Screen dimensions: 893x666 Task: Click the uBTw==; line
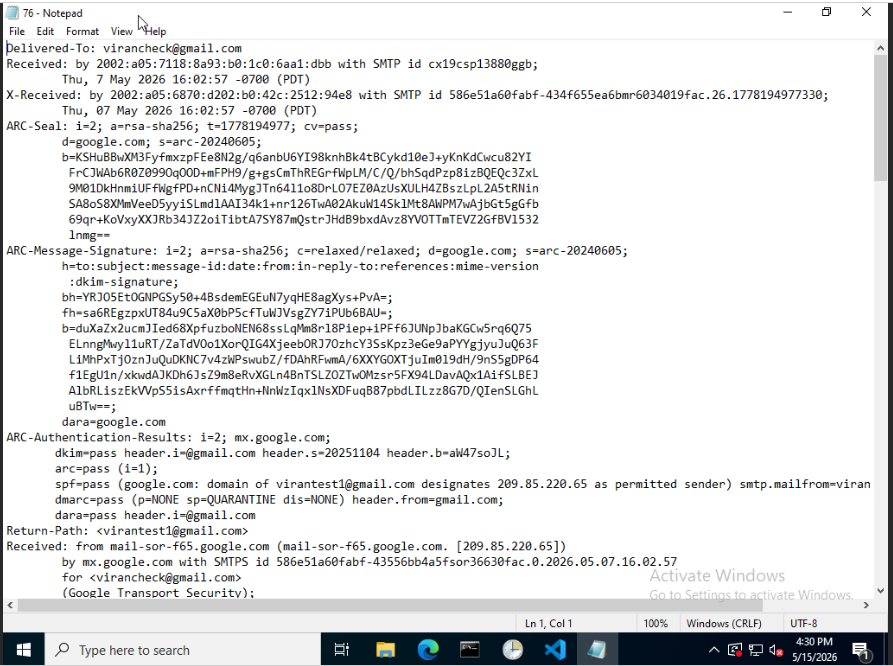[92, 407]
